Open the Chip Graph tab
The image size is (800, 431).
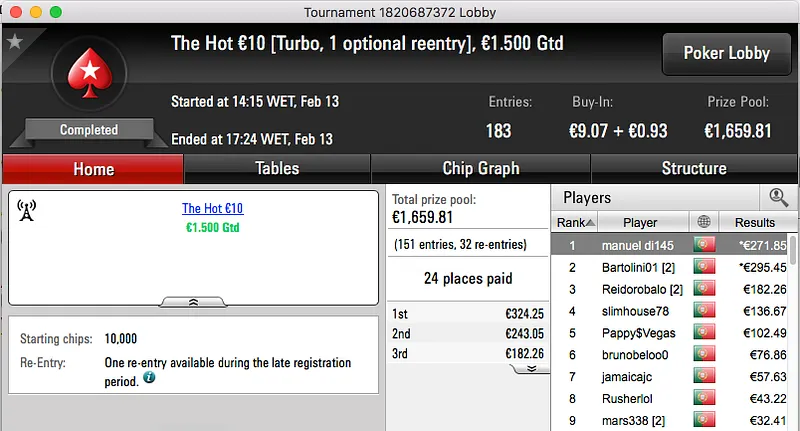(x=481, y=169)
